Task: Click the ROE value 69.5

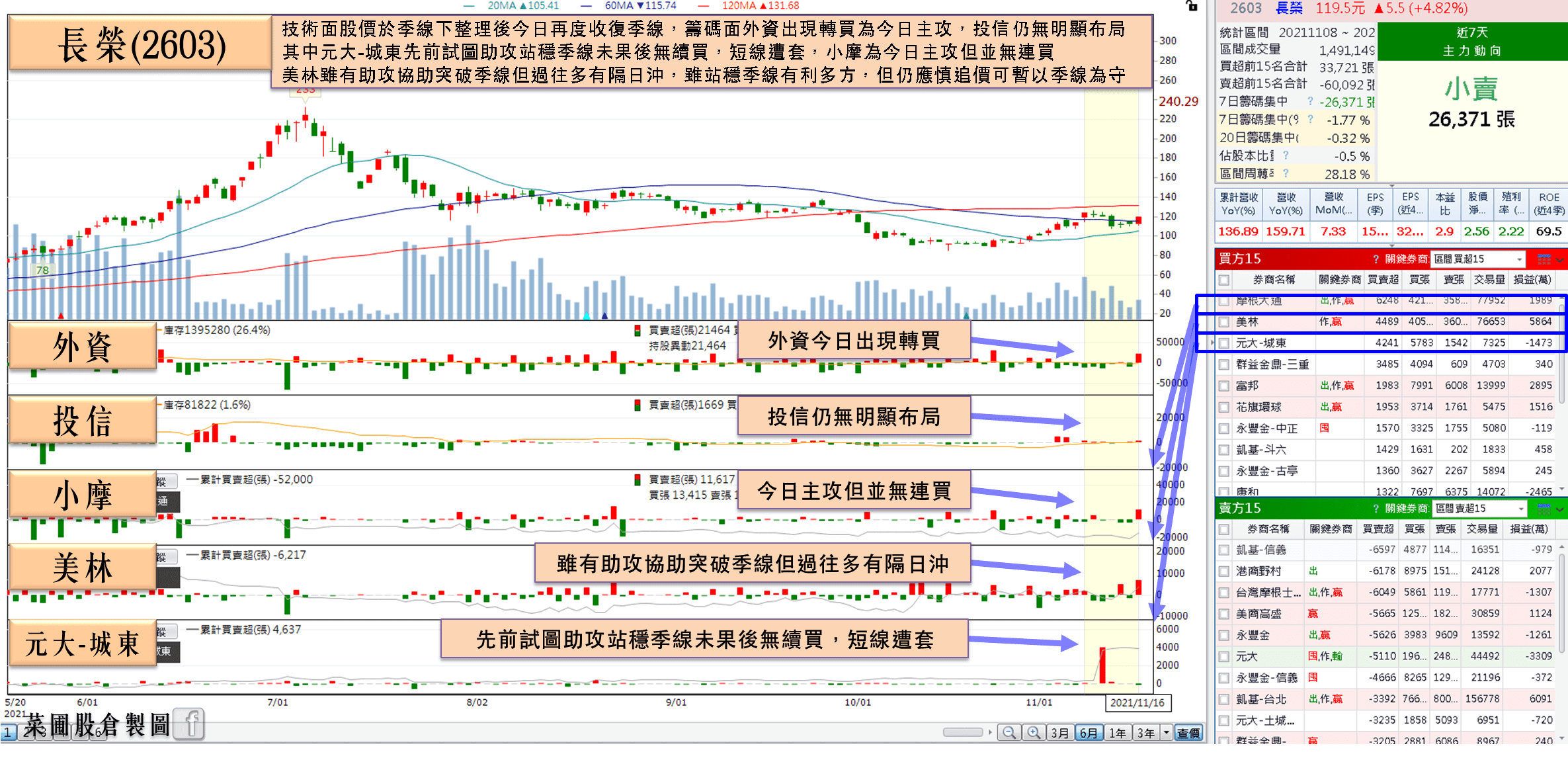Action: [x=1549, y=232]
